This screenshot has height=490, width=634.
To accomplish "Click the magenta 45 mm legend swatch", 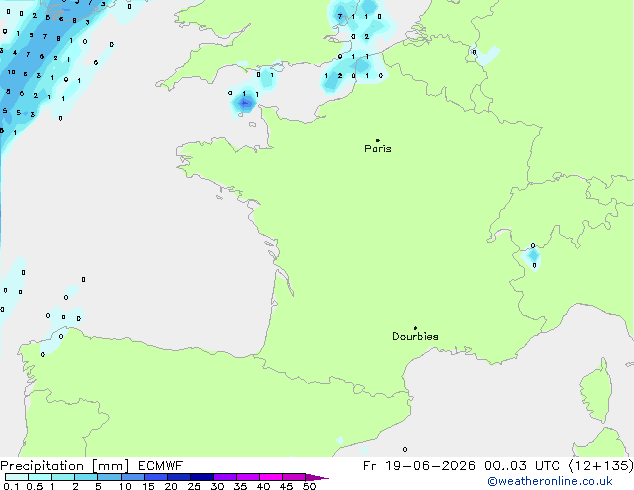I will [x=294, y=477].
